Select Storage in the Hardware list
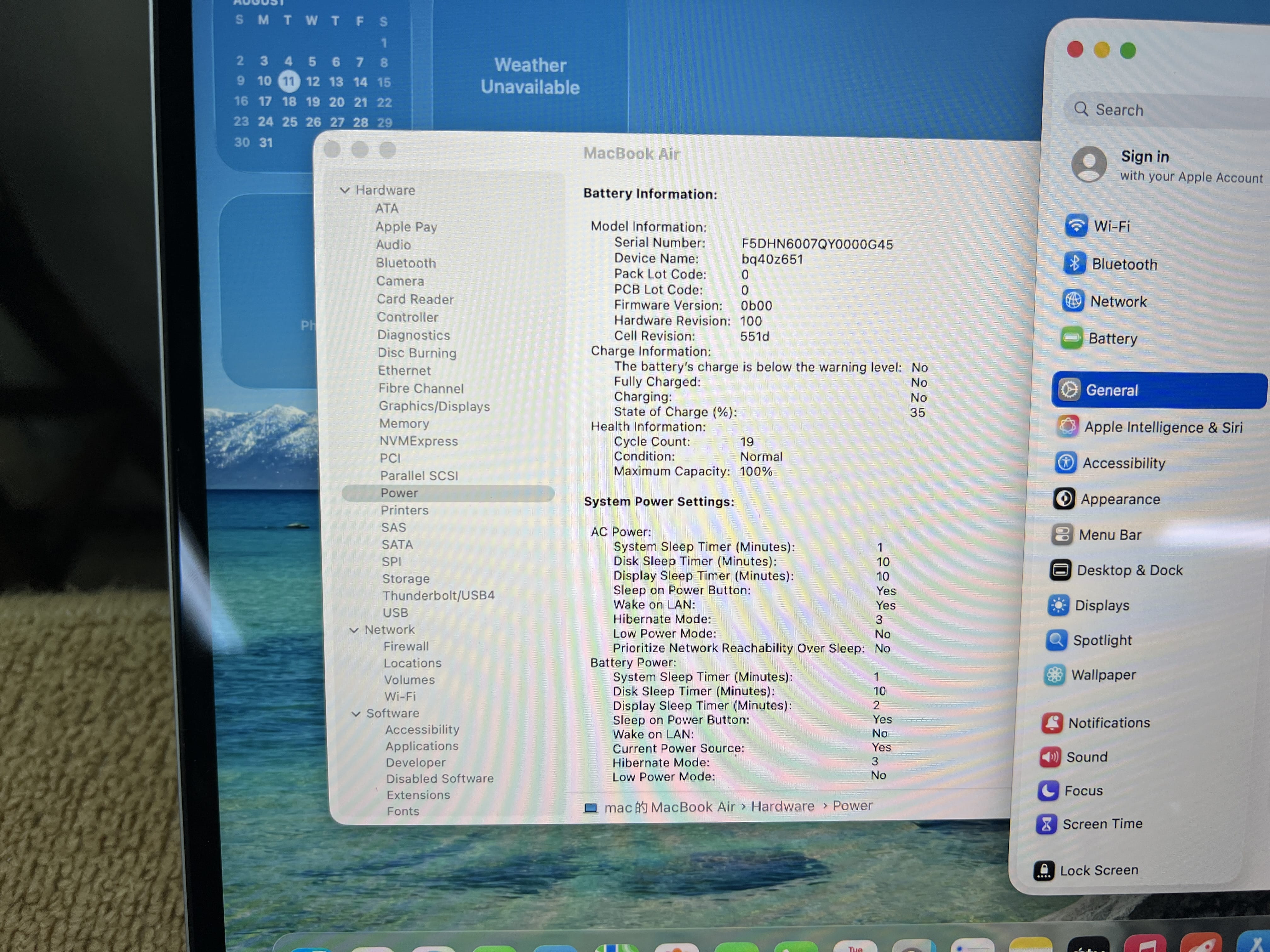1270x952 pixels. [405, 579]
